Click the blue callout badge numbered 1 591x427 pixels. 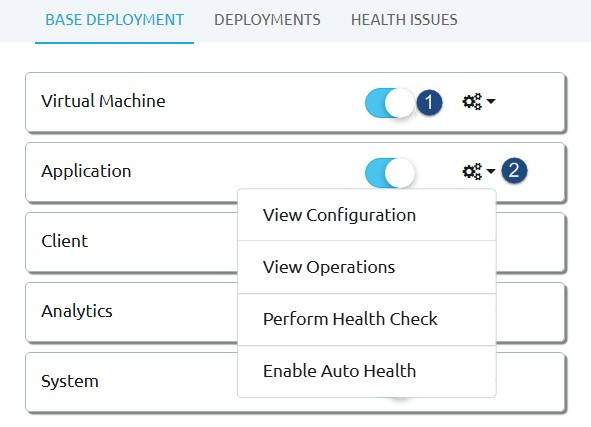coord(429,102)
